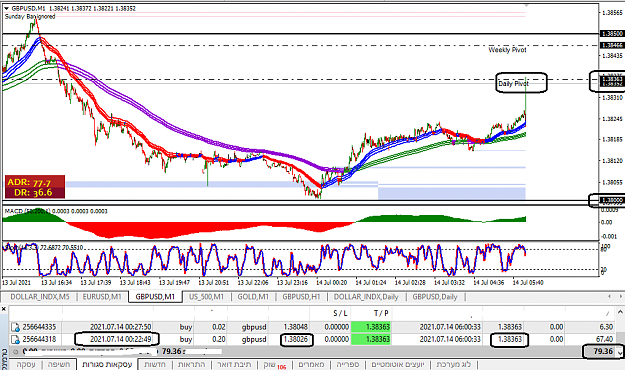
Task: Click the Weekly Pivot label on chart
Action: coord(507,50)
